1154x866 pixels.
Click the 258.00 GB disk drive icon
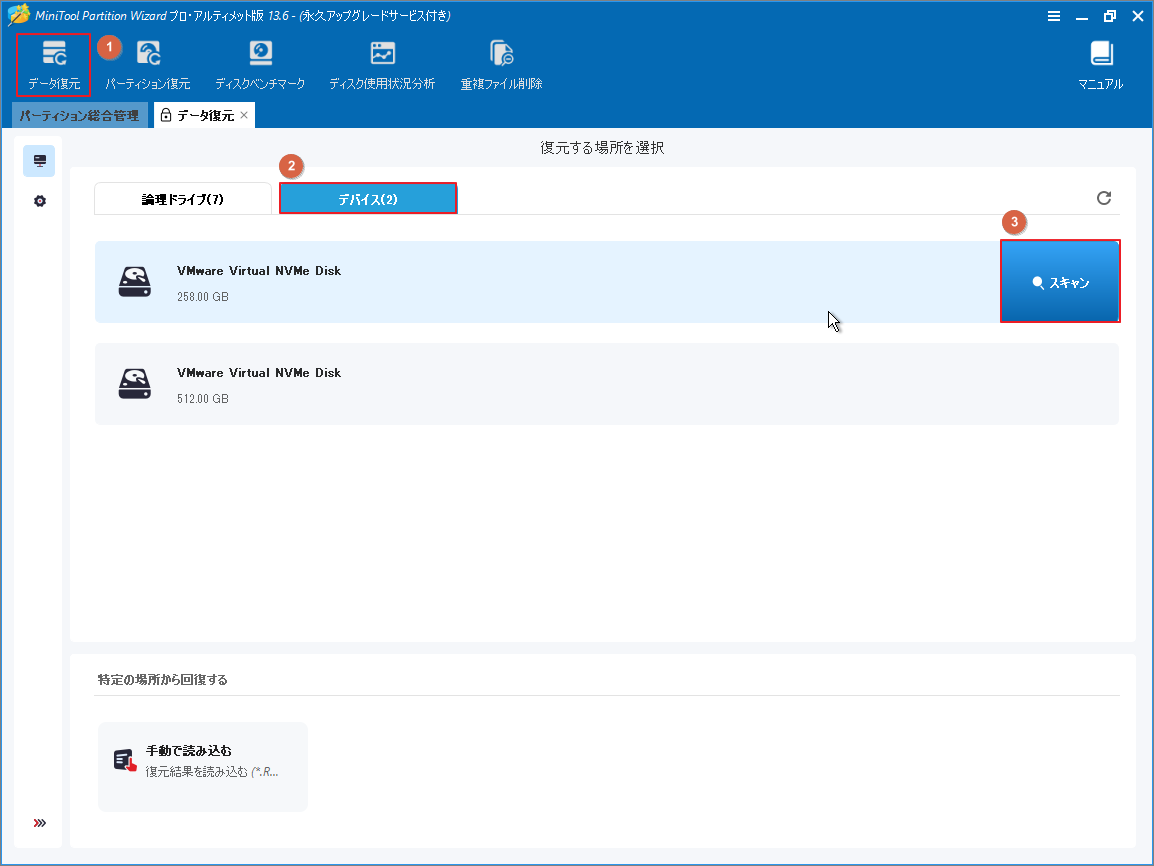[135, 282]
